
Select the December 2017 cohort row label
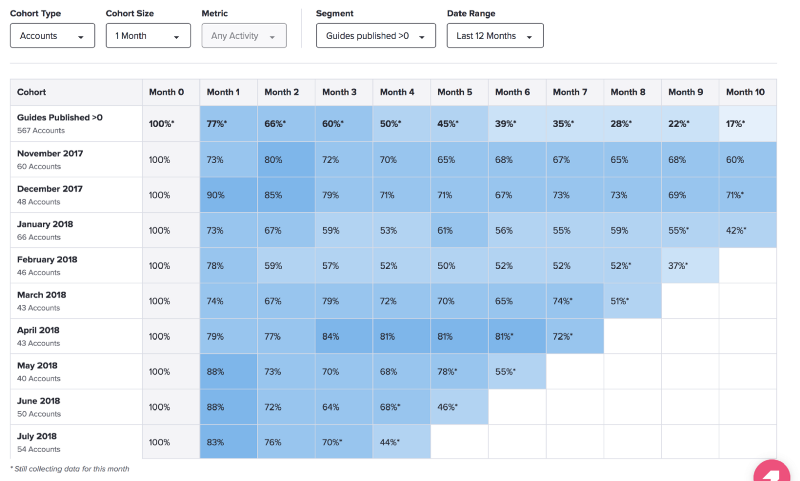76,195
